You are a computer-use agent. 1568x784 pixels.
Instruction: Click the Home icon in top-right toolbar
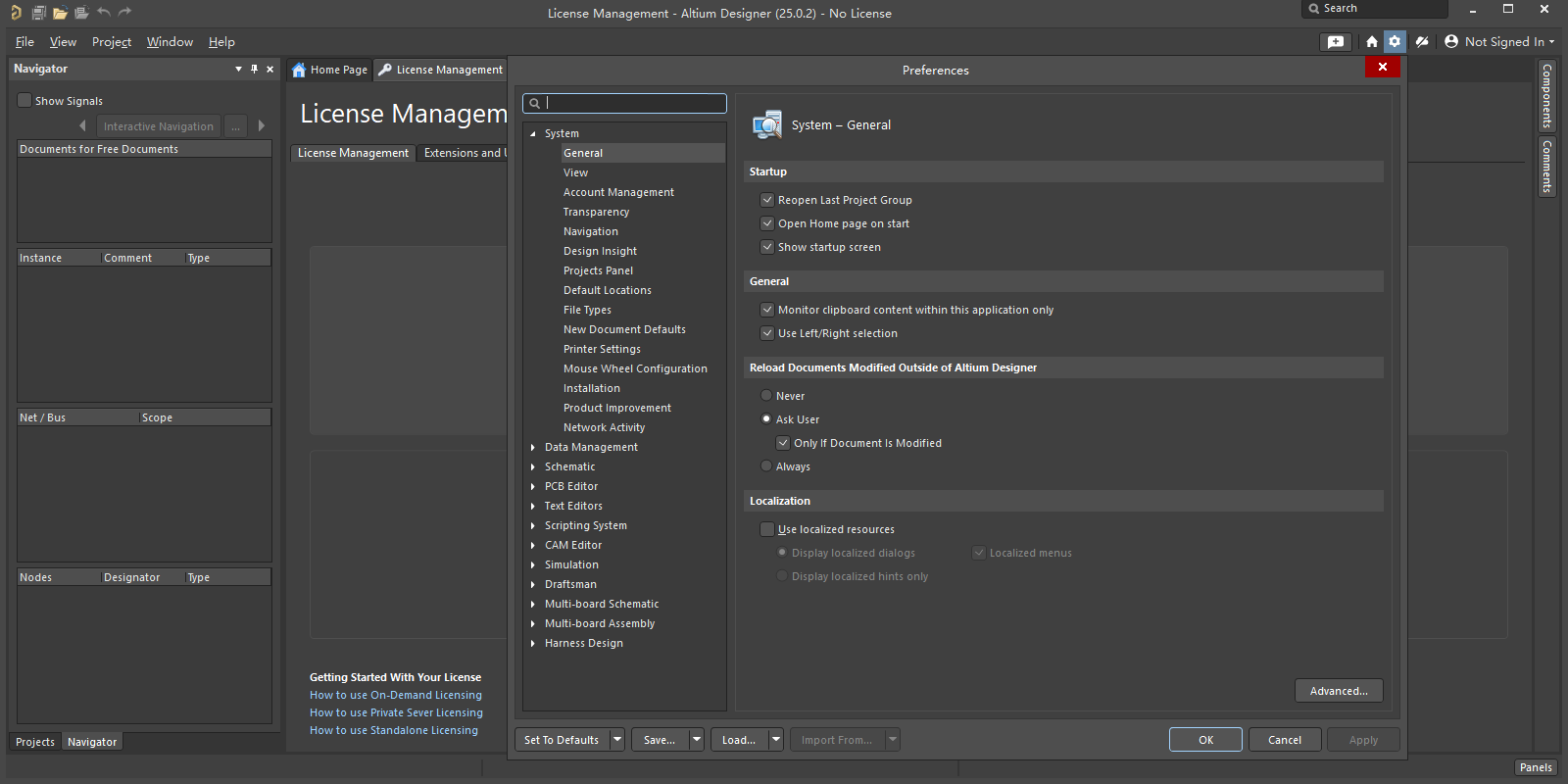pos(1371,42)
